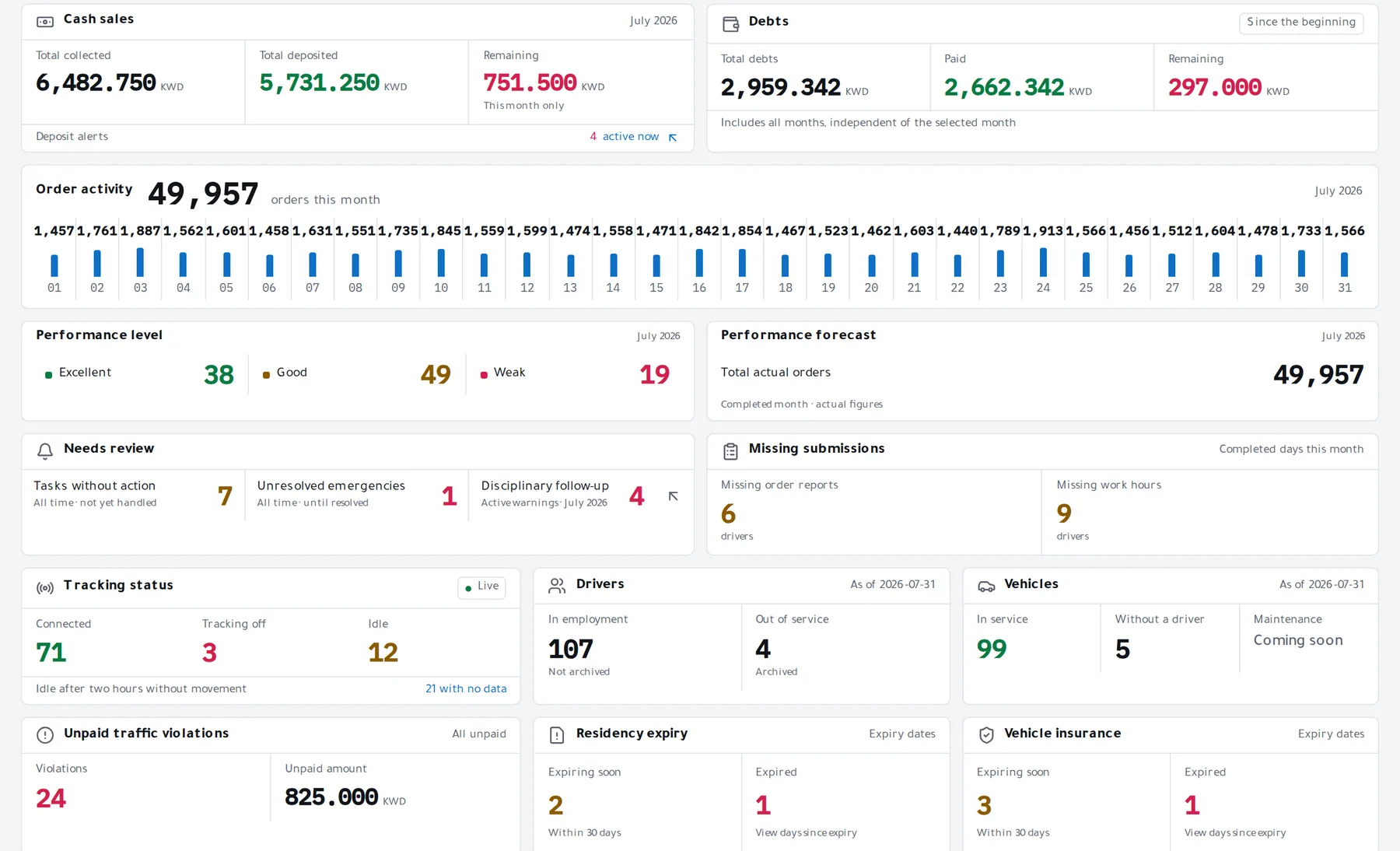Click the Tracking status broadcast icon

click(45, 588)
